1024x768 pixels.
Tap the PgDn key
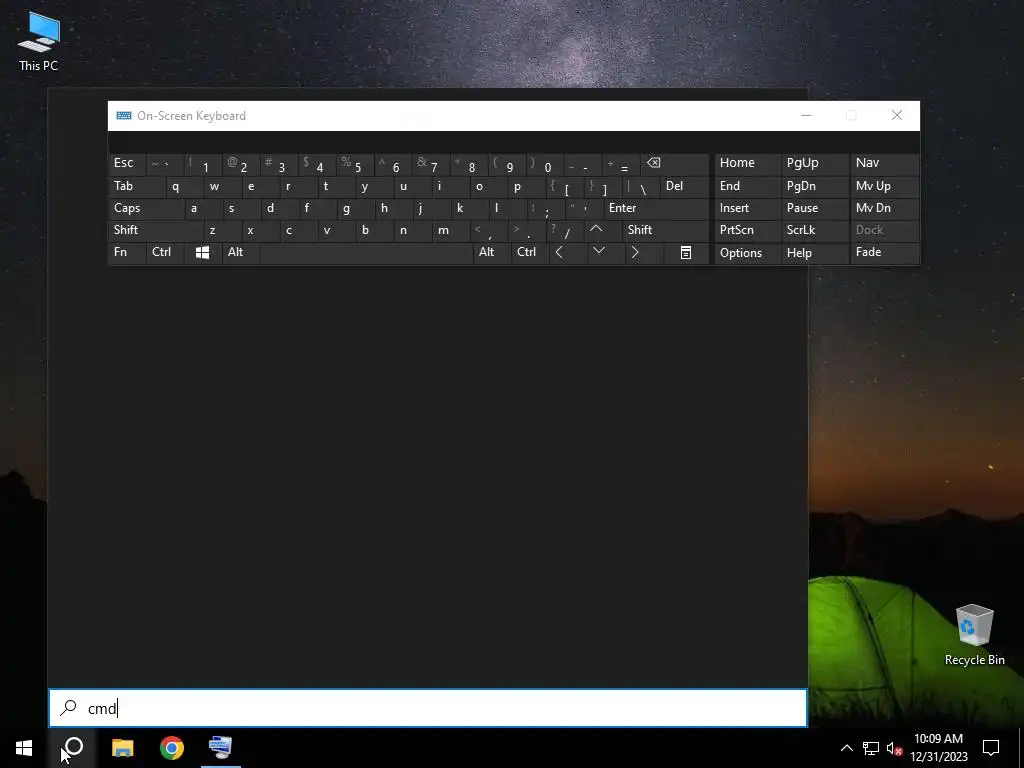click(x=814, y=186)
